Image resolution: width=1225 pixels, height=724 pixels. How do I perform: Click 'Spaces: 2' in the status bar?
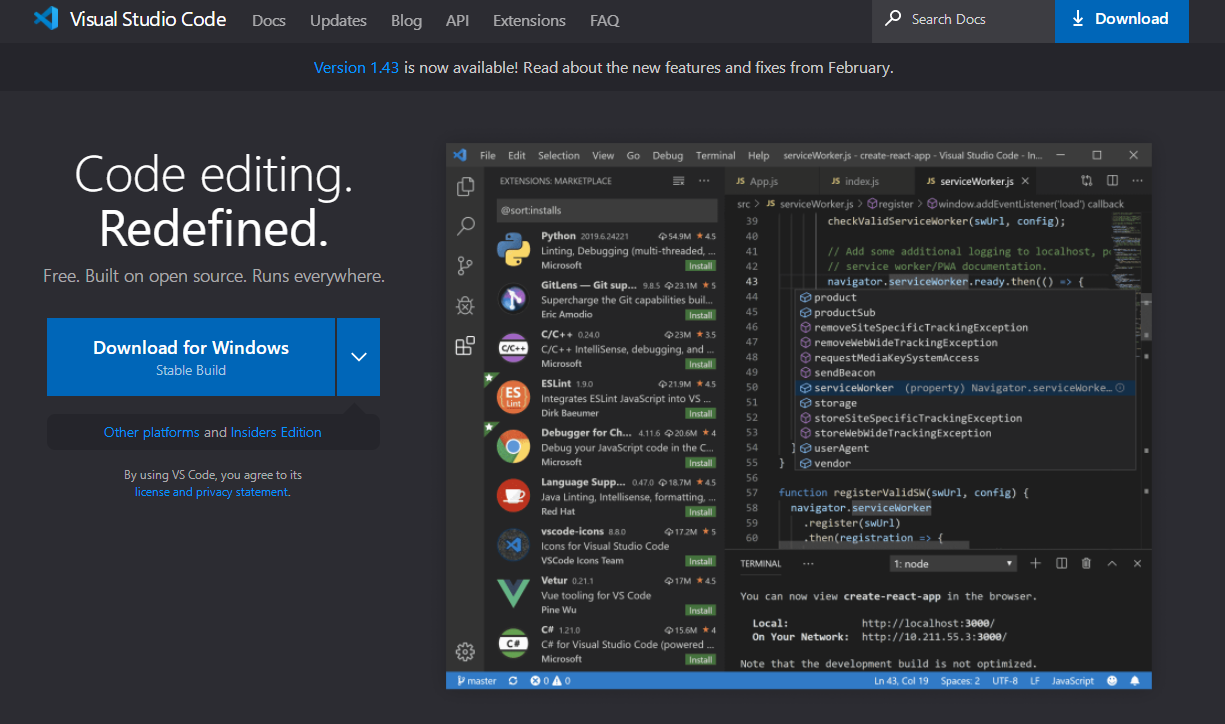tap(960, 681)
